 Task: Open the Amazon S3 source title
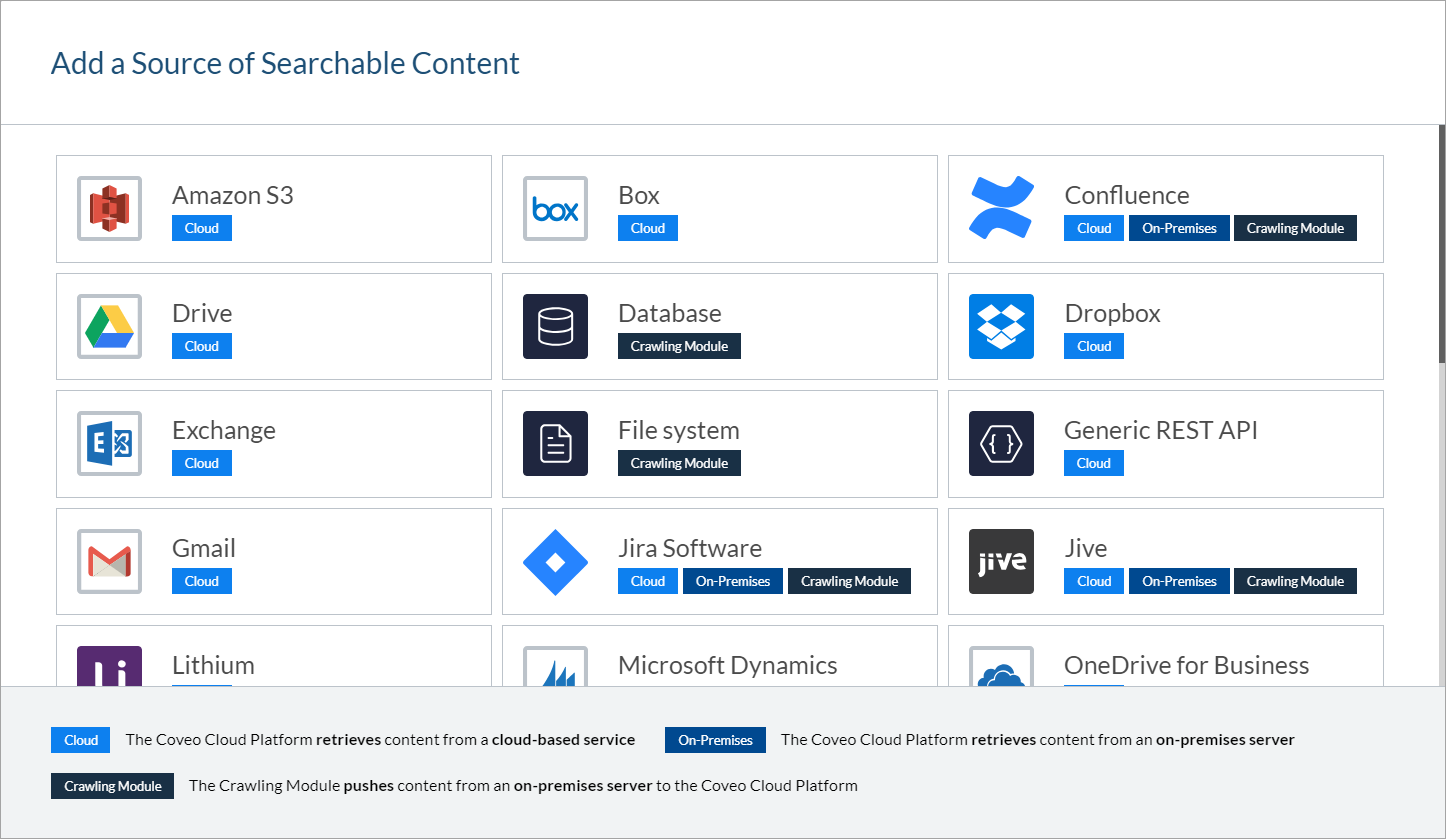(x=233, y=195)
